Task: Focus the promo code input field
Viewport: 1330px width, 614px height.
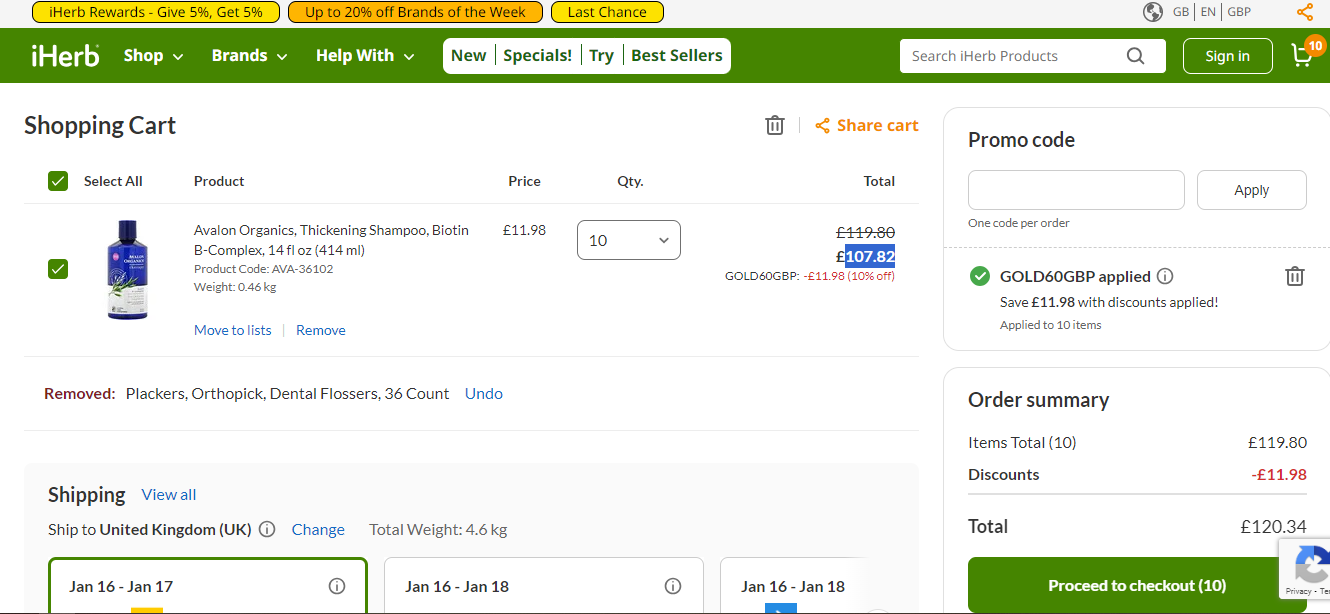Action: 1076,190
